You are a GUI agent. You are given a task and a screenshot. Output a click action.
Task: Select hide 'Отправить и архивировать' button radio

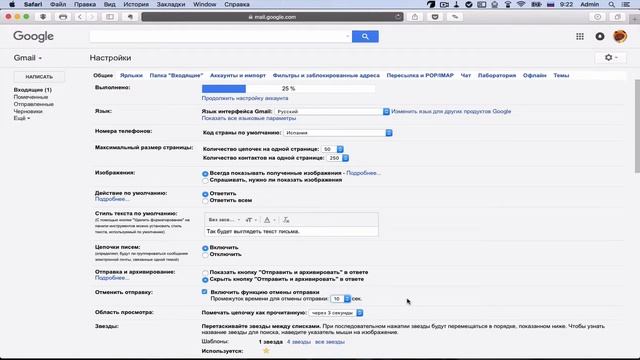[205, 280]
